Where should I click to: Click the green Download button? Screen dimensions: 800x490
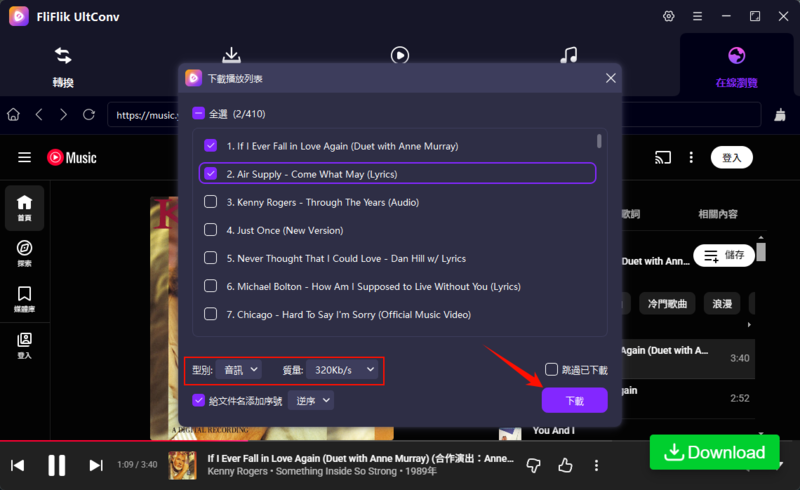[714, 452]
